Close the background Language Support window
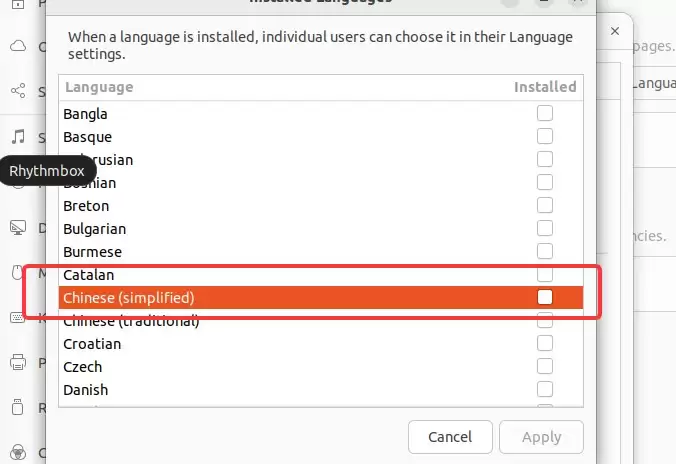Image resolution: width=676 pixels, height=464 pixels. pyautogui.click(x=615, y=31)
